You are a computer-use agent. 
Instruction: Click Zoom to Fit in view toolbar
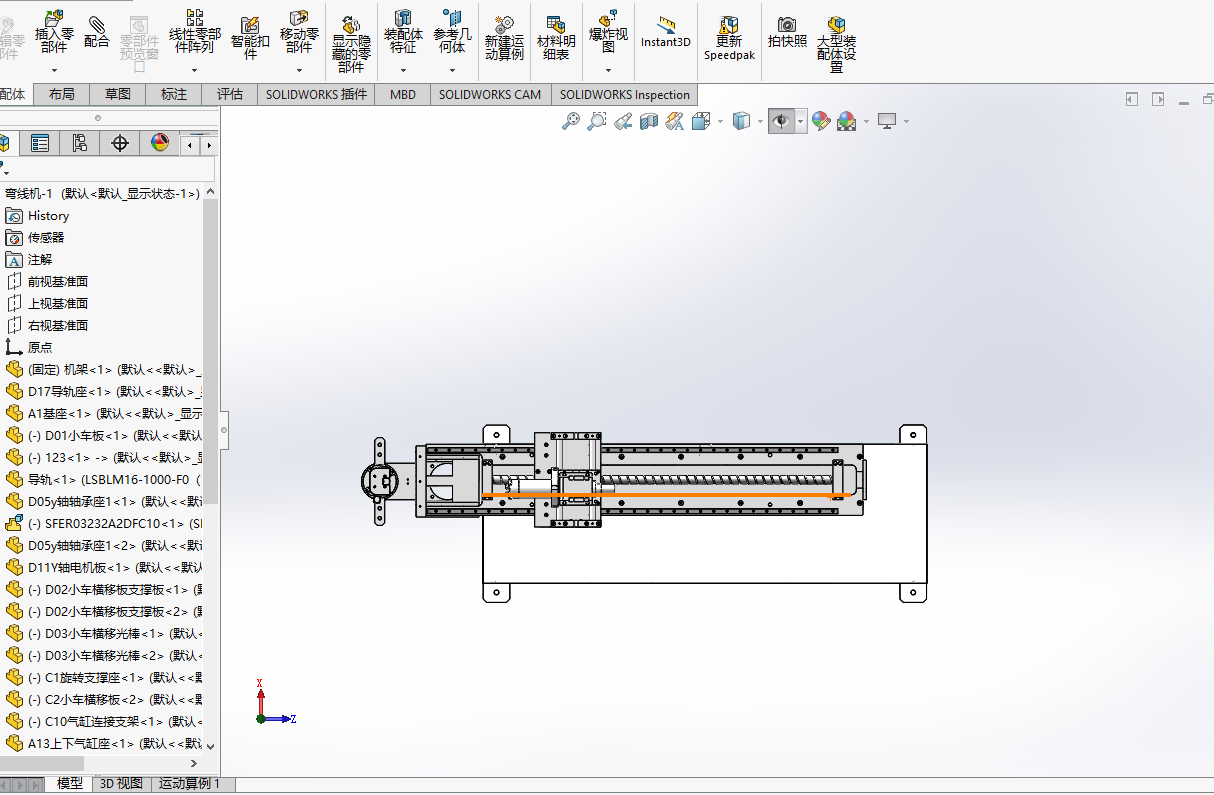[571, 121]
